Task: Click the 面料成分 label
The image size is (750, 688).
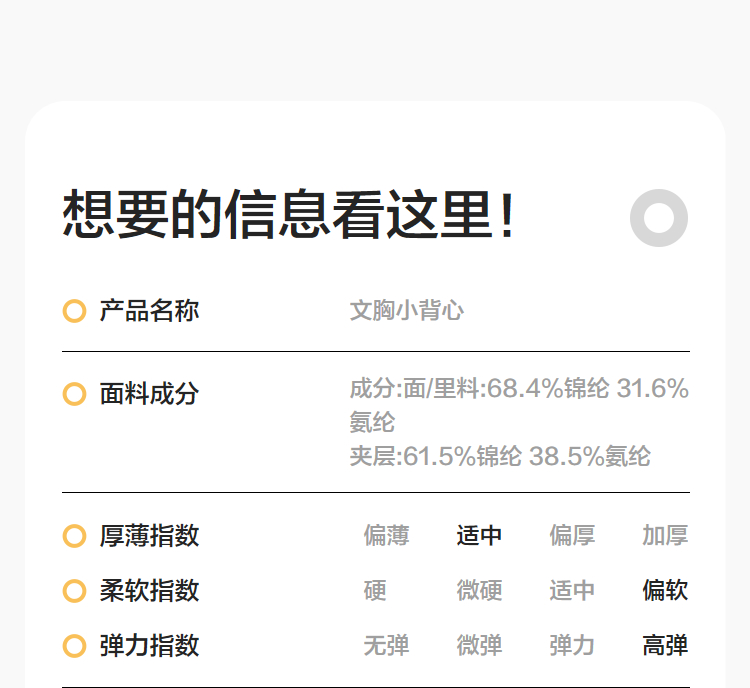Action: 149,394
